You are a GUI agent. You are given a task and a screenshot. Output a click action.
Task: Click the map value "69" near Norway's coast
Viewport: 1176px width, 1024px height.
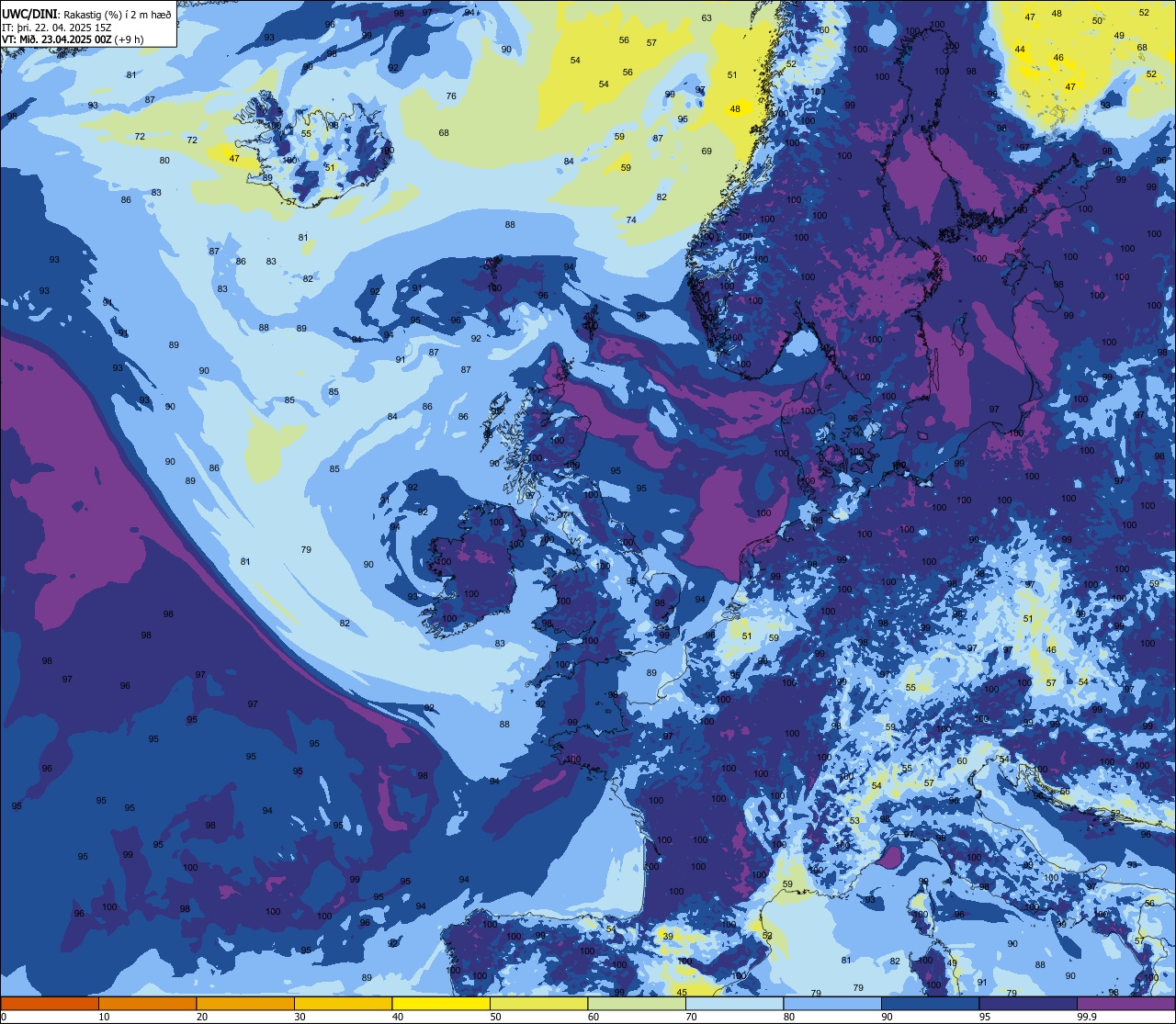(707, 152)
